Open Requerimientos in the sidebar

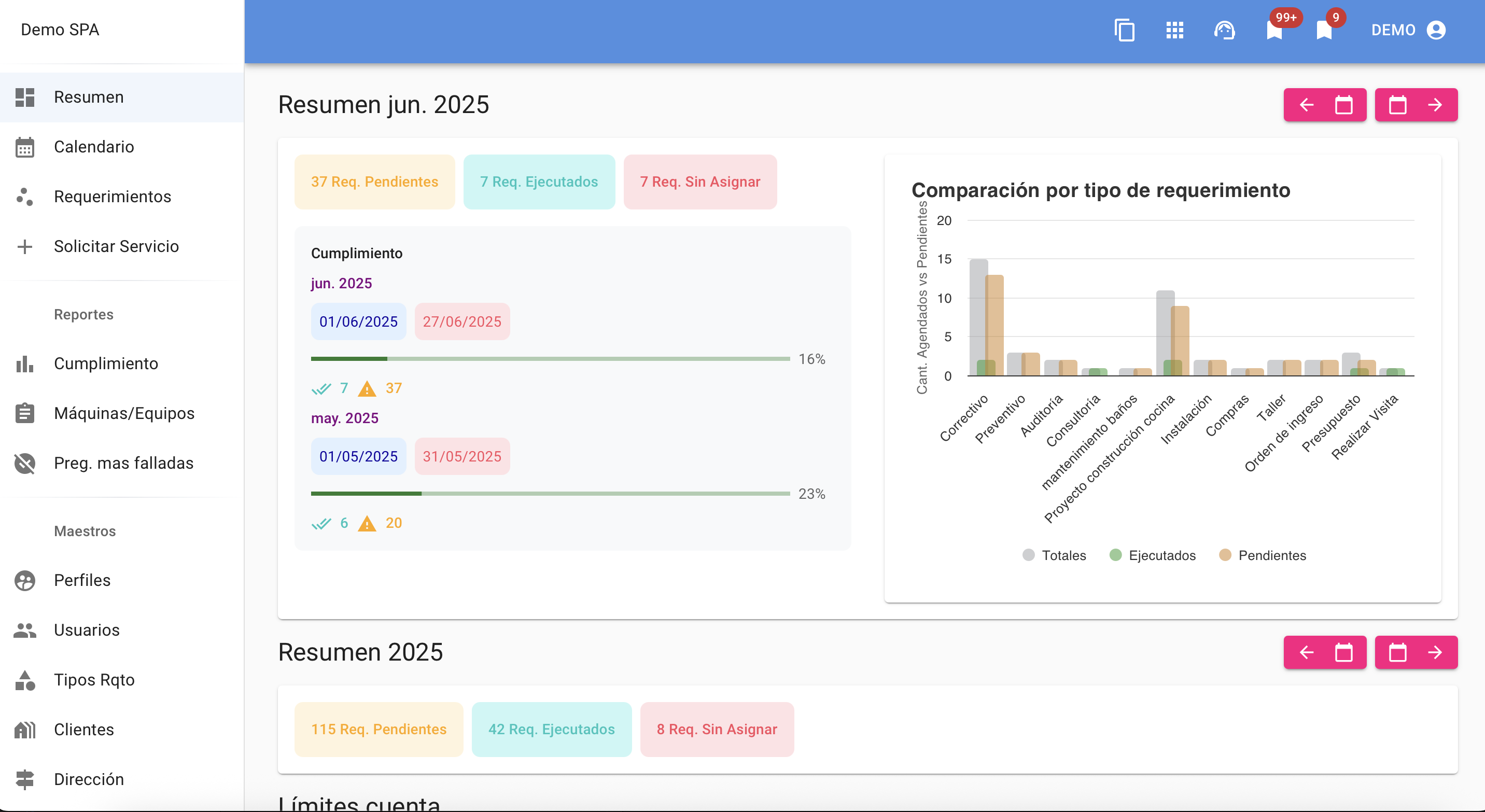(x=113, y=197)
